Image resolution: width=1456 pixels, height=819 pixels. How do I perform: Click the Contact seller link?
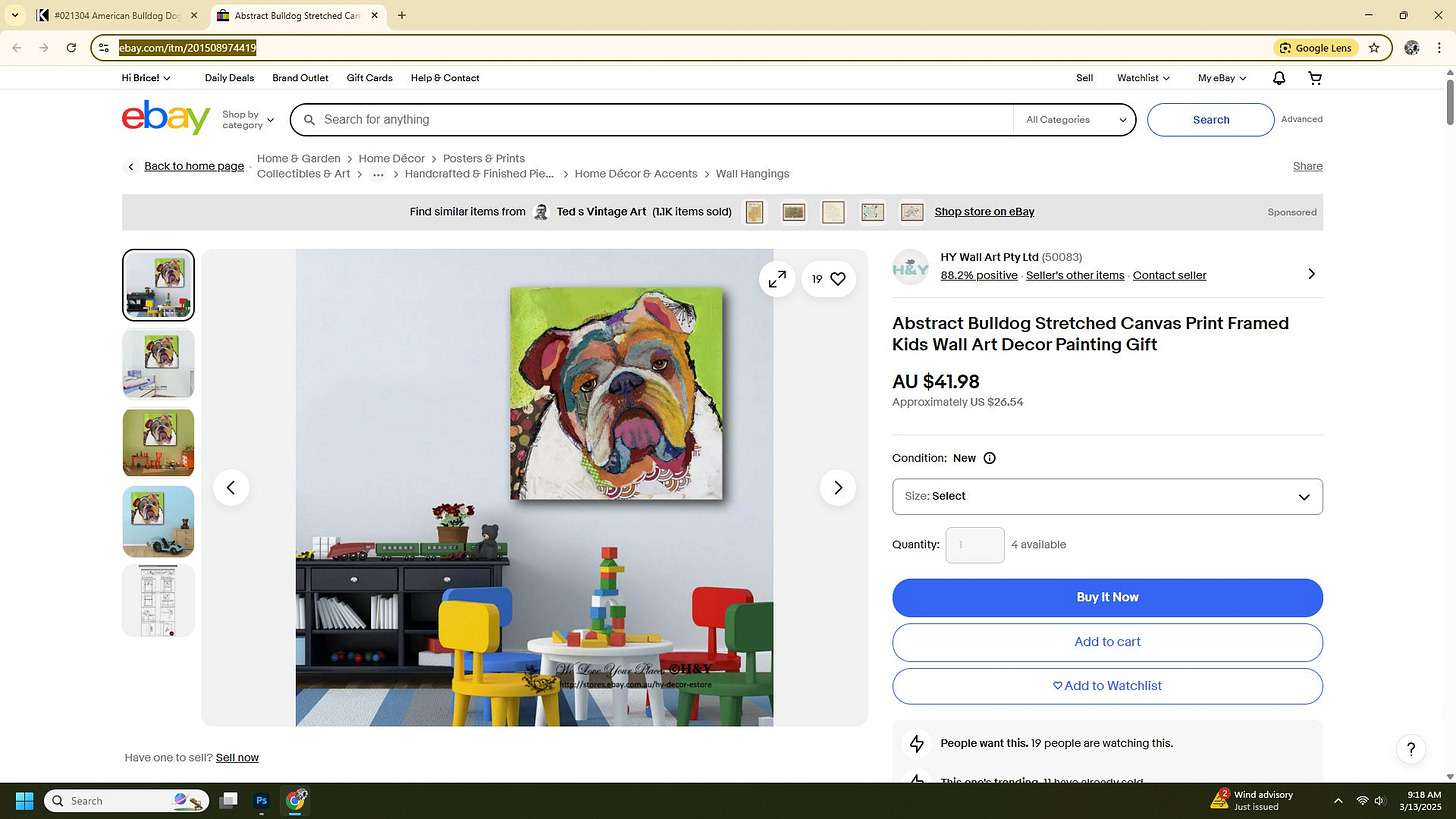pos(1169,276)
